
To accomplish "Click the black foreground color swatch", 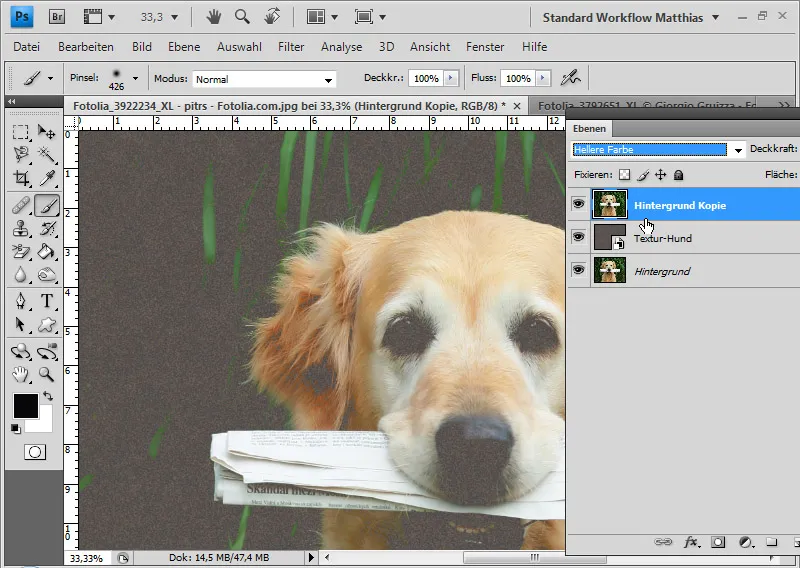I will (x=25, y=405).
